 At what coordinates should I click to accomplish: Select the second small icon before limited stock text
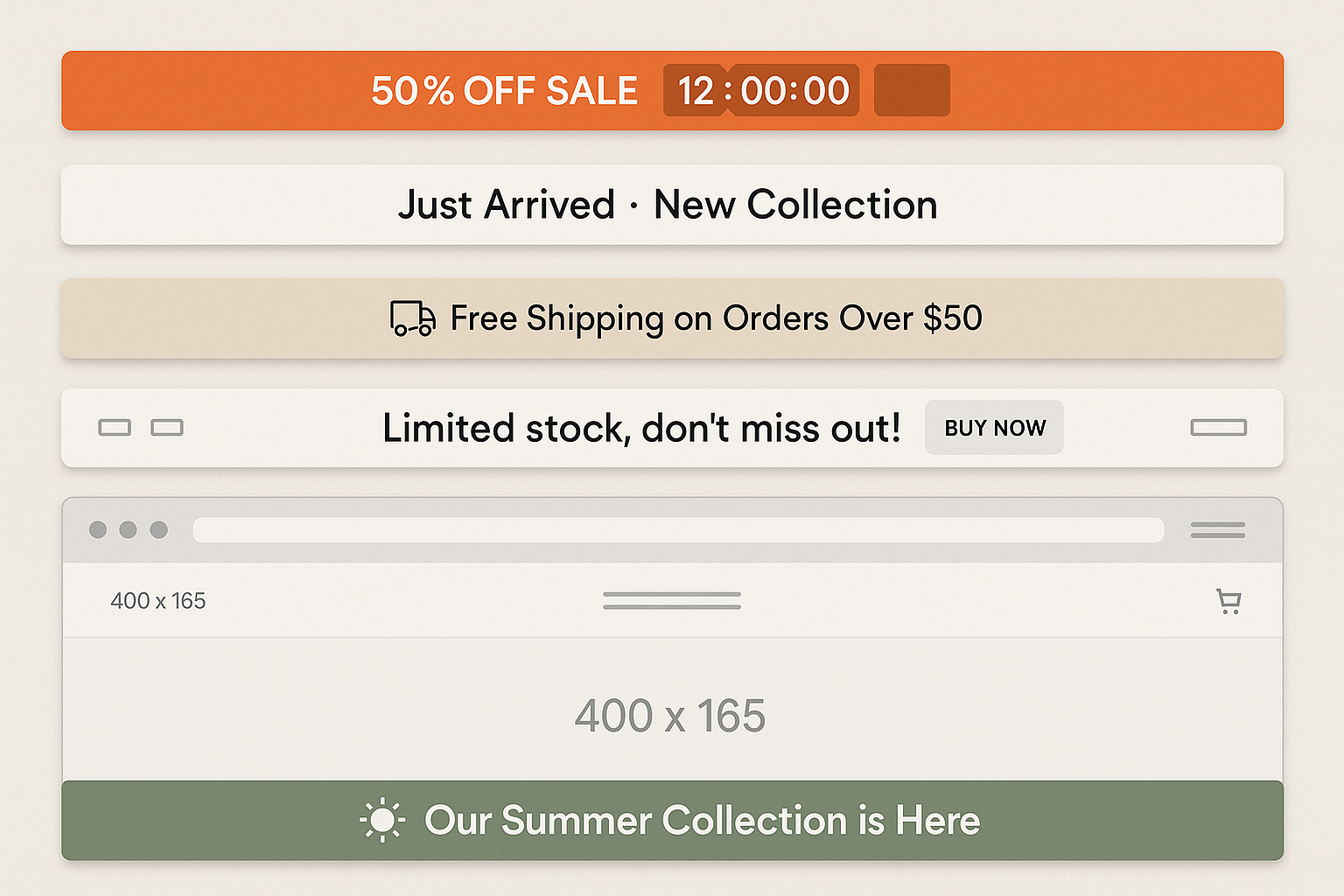point(168,428)
